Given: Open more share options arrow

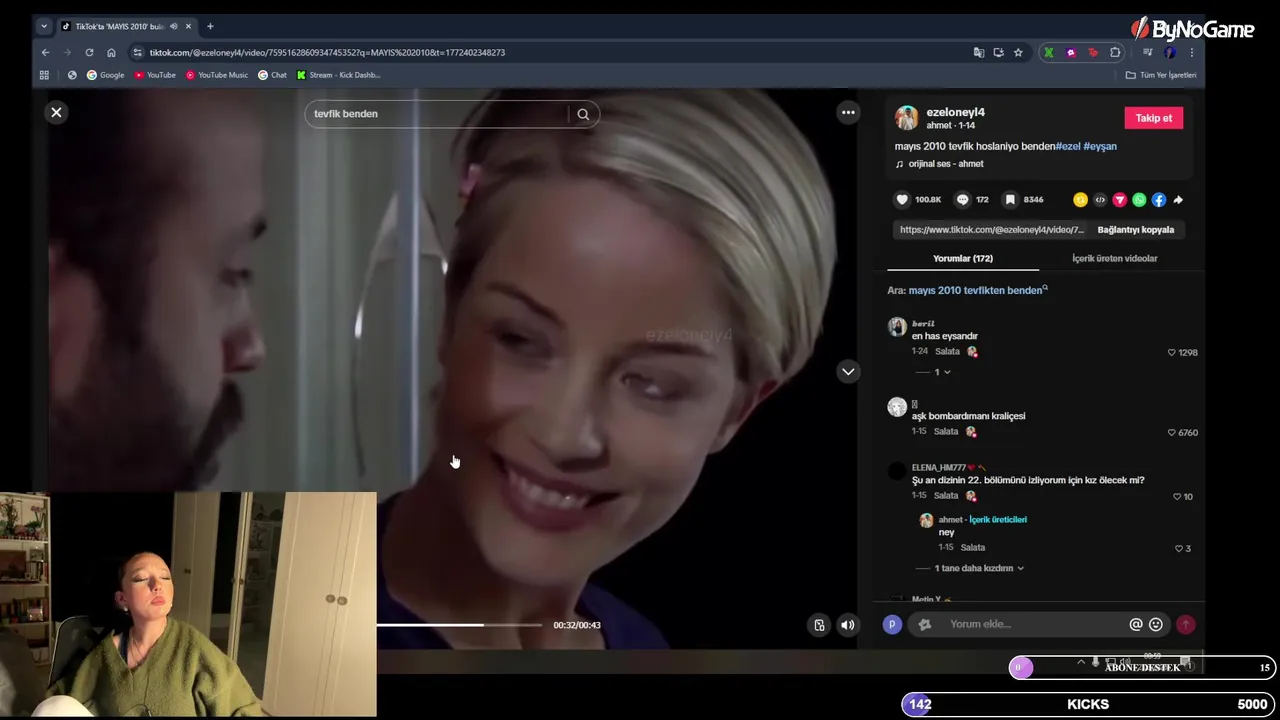Looking at the screenshot, I should coord(1178,200).
